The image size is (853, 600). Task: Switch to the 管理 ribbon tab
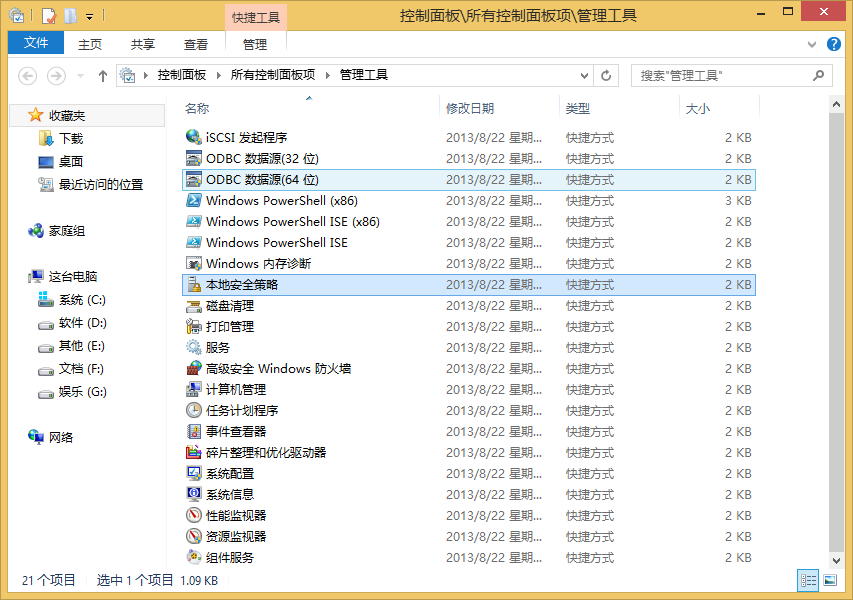(255, 44)
